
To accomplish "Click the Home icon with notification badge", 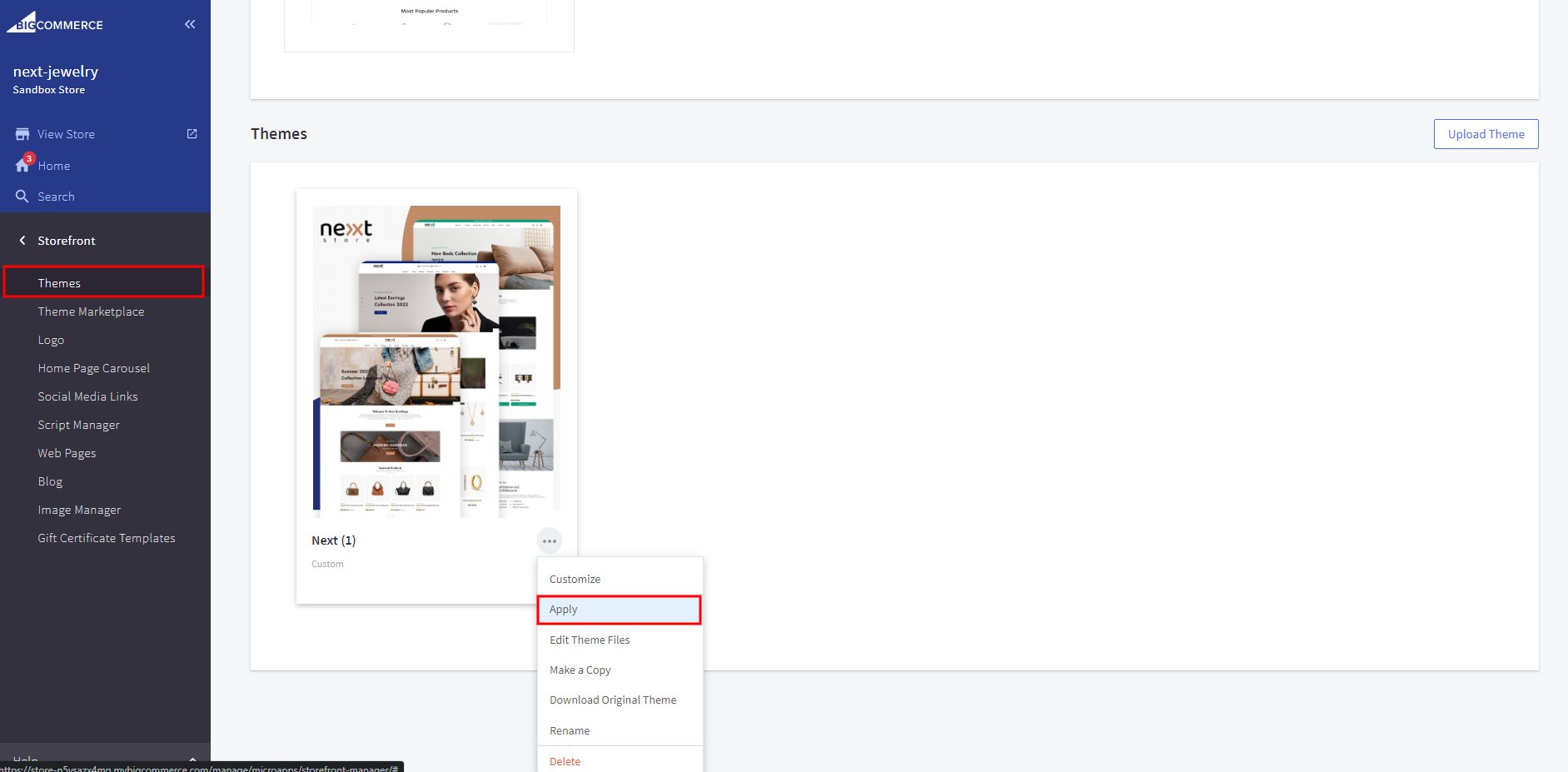I will 23,165.
